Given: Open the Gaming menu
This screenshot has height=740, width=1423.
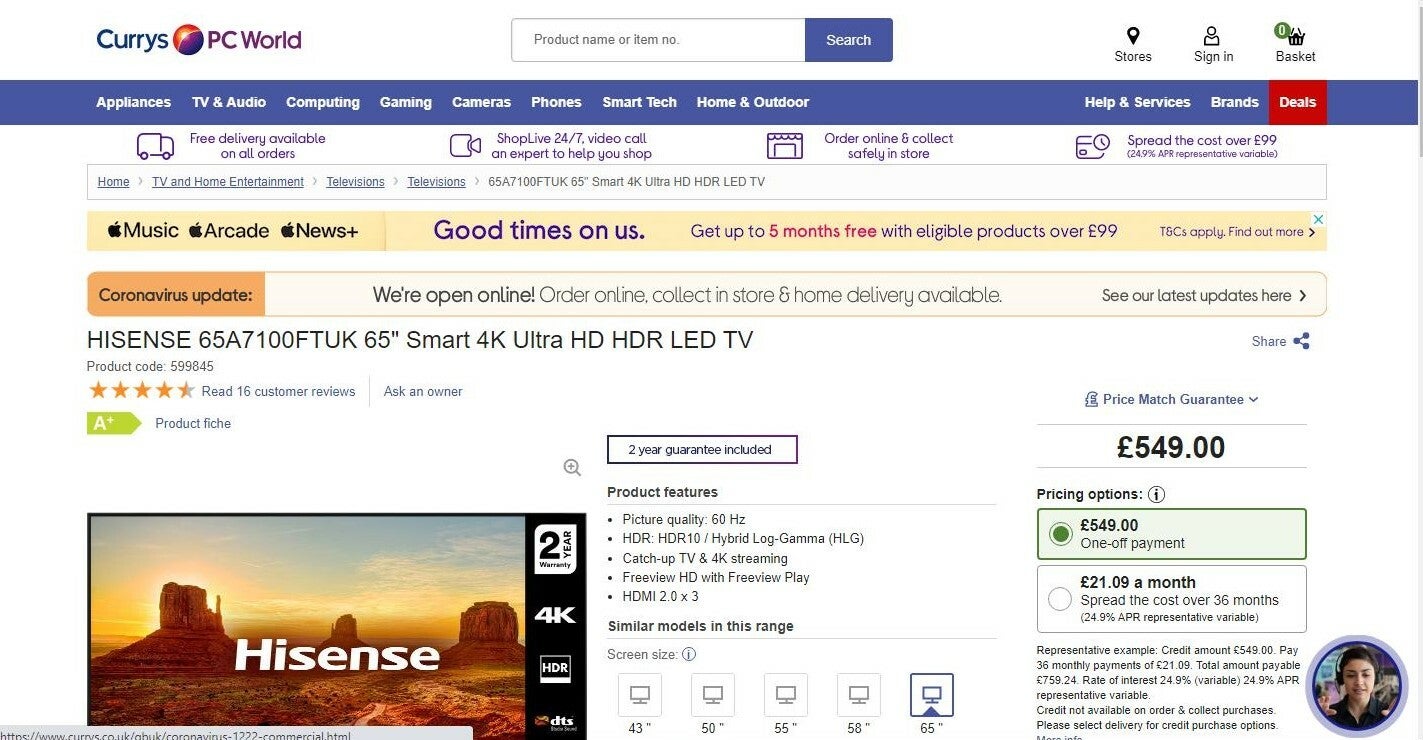Looking at the screenshot, I should (x=406, y=102).
